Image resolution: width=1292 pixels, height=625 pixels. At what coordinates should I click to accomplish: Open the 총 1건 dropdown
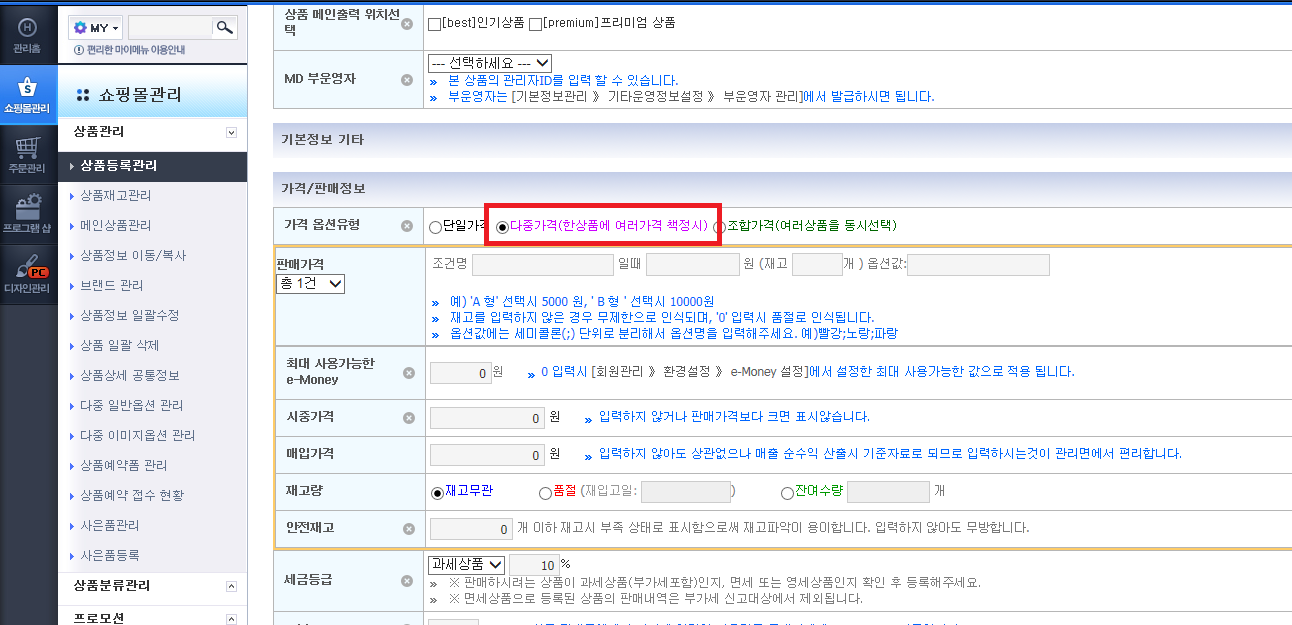click(x=310, y=284)
